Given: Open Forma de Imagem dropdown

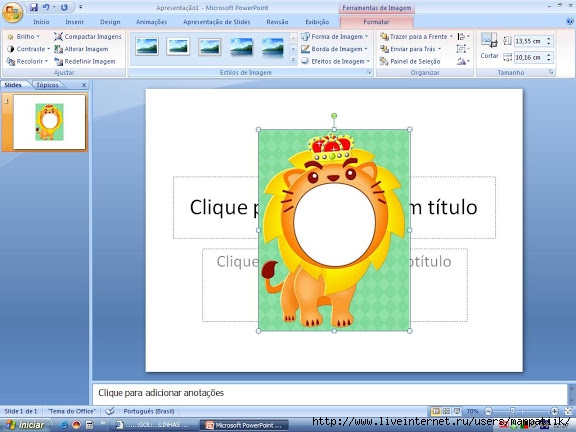Looking at the screenshot, I should (335, 37).
